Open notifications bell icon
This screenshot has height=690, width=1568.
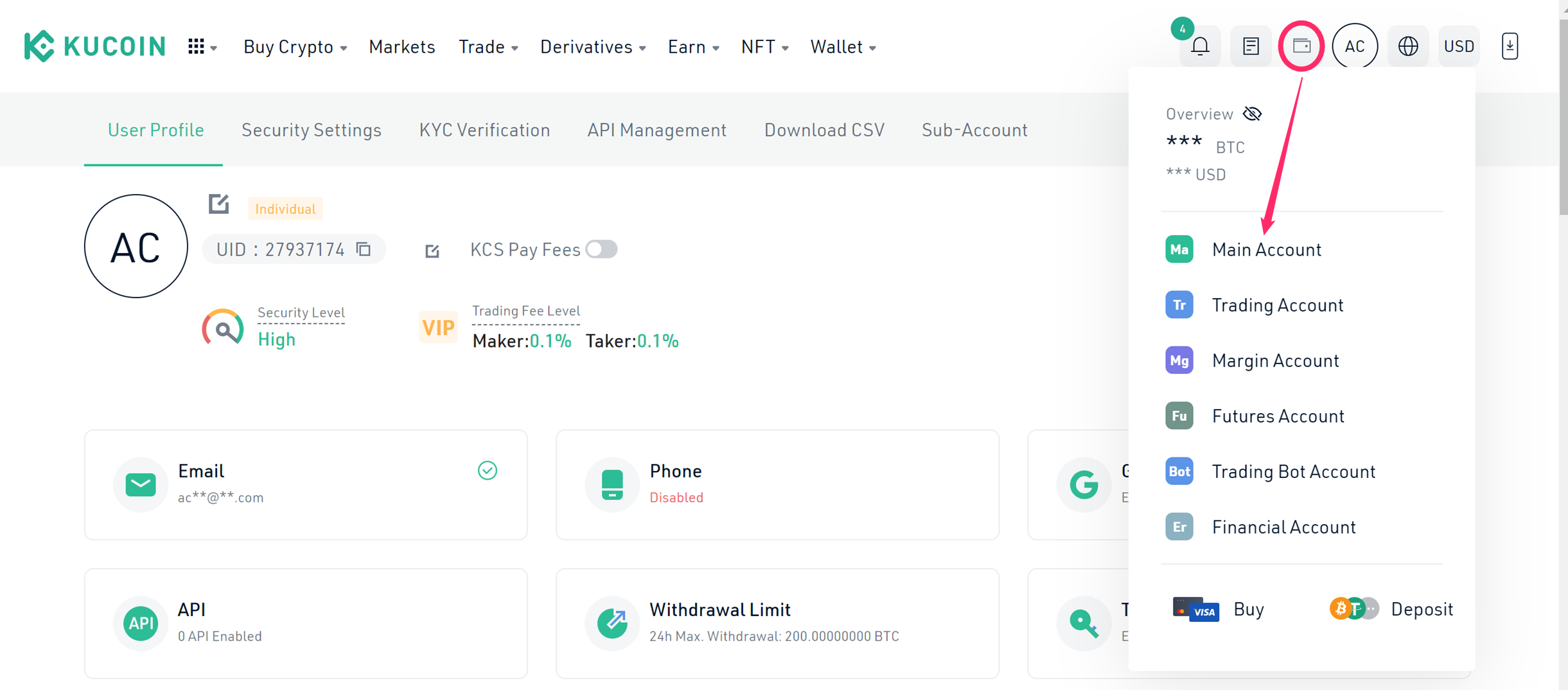click(1199, 46)
